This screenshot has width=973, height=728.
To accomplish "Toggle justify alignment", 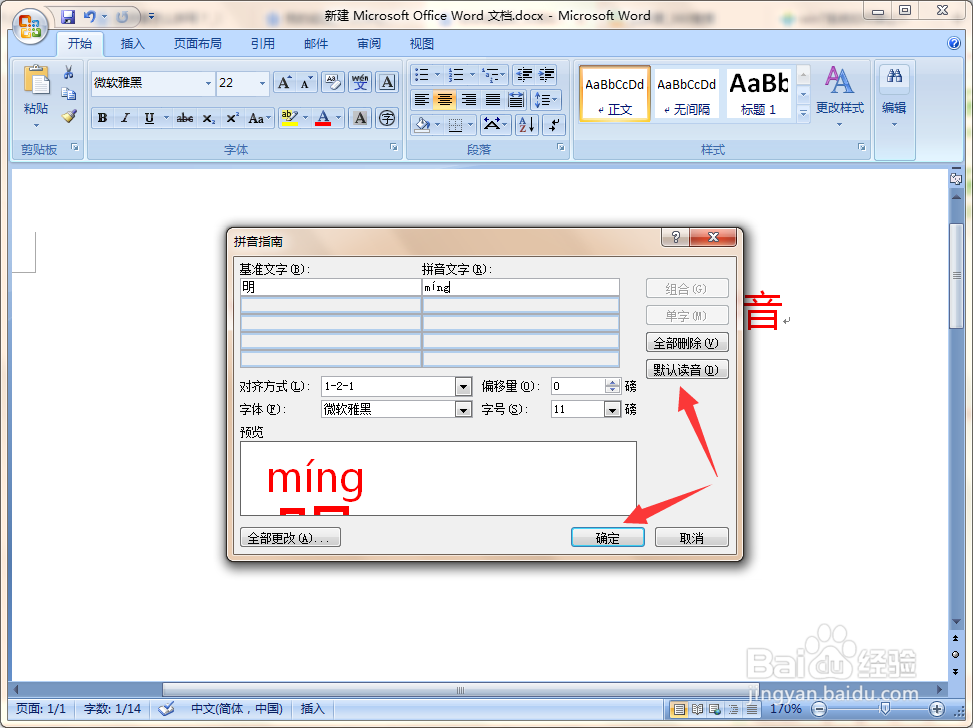I will tap(492, 99).
